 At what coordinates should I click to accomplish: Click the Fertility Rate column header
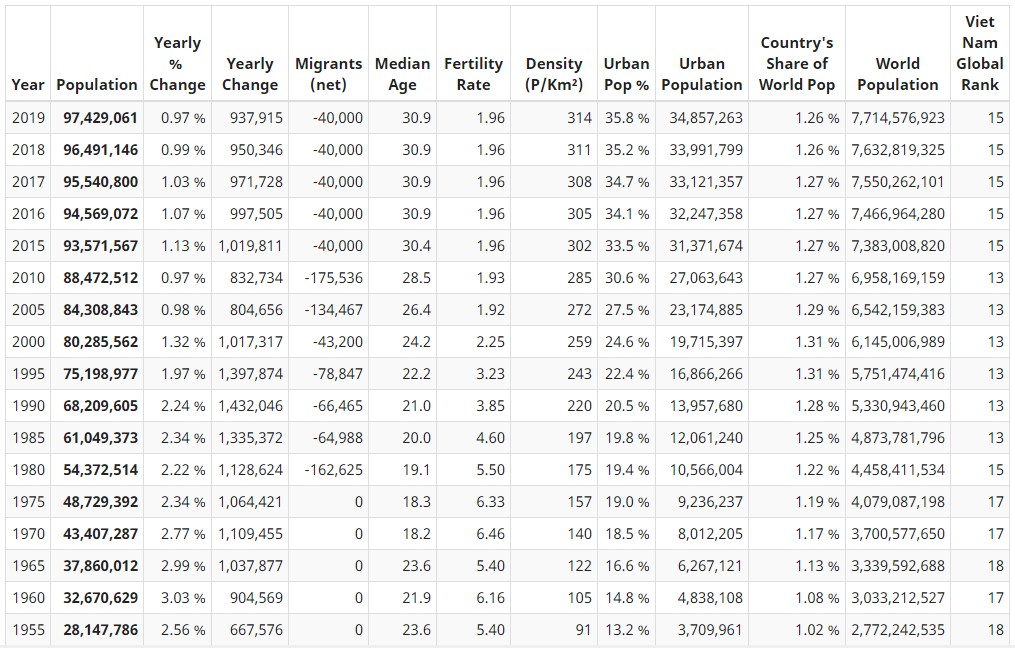(473, 74)
